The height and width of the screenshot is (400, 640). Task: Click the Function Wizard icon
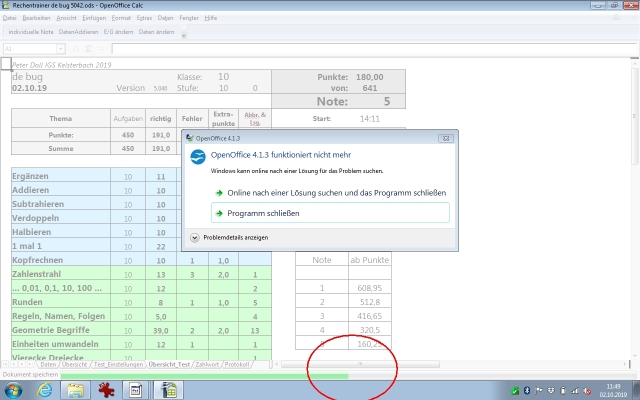76,49
